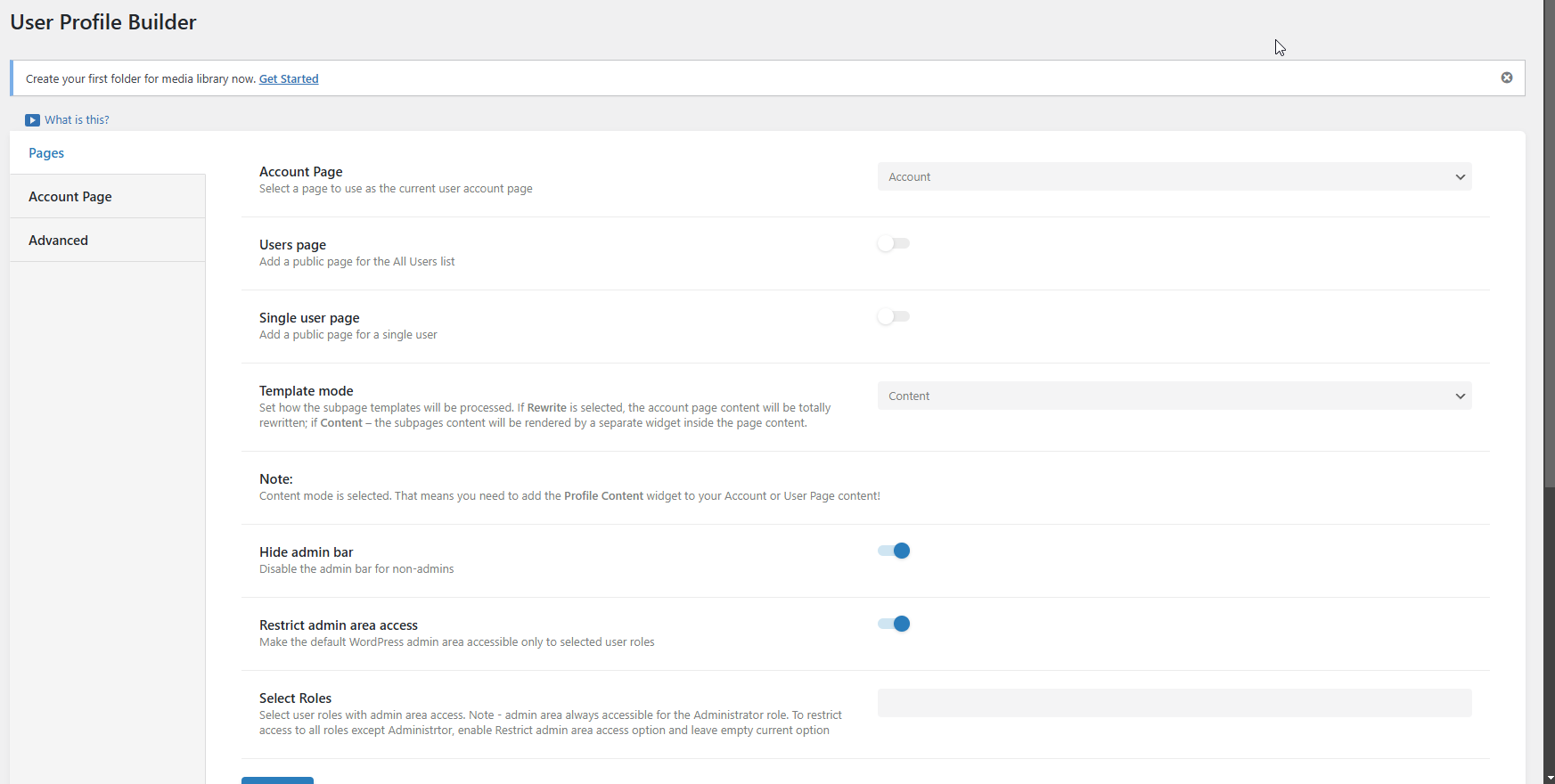Image resolution: width=1555 pixels, height=784 pixels.
Task: Click the Template mode label
Action: pos(307,391)
